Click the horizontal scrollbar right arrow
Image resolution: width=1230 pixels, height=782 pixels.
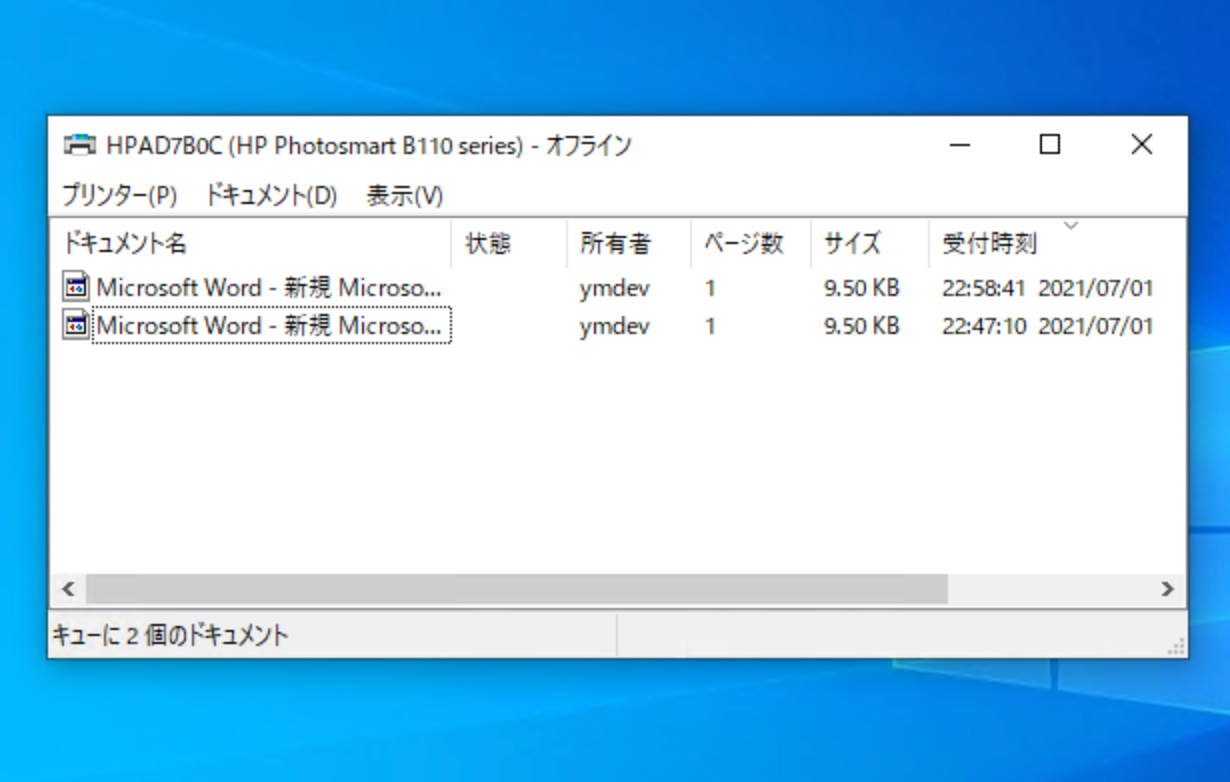pyautogui.click(x=1168, y=589)
